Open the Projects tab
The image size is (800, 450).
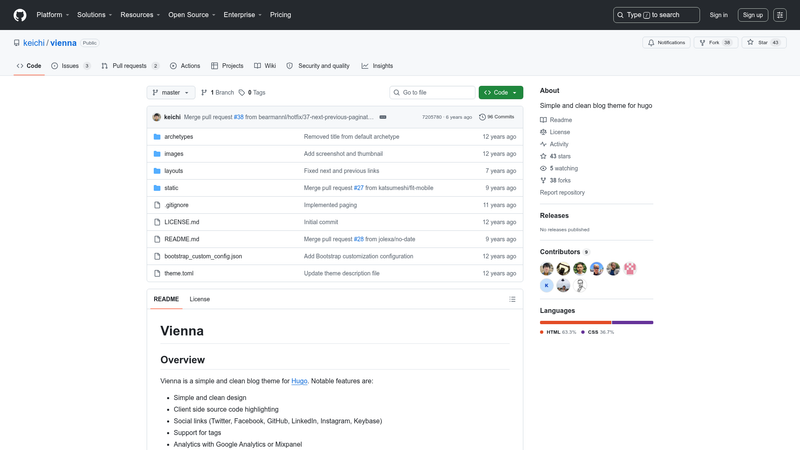tap(227, 66)
